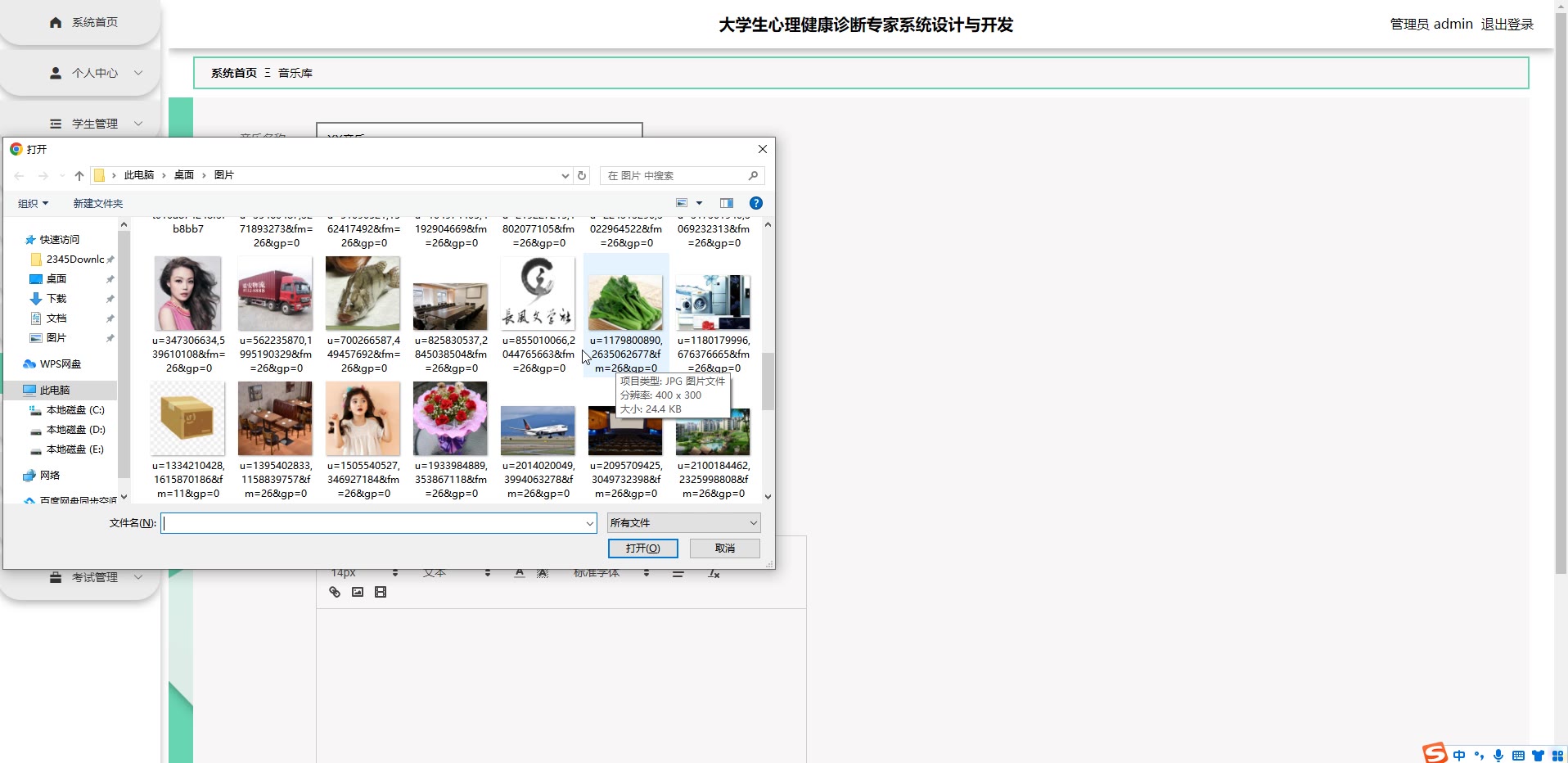Select 本地磁盘 (D:) in tree
1568x763 pixels.
tap(67, 430)
